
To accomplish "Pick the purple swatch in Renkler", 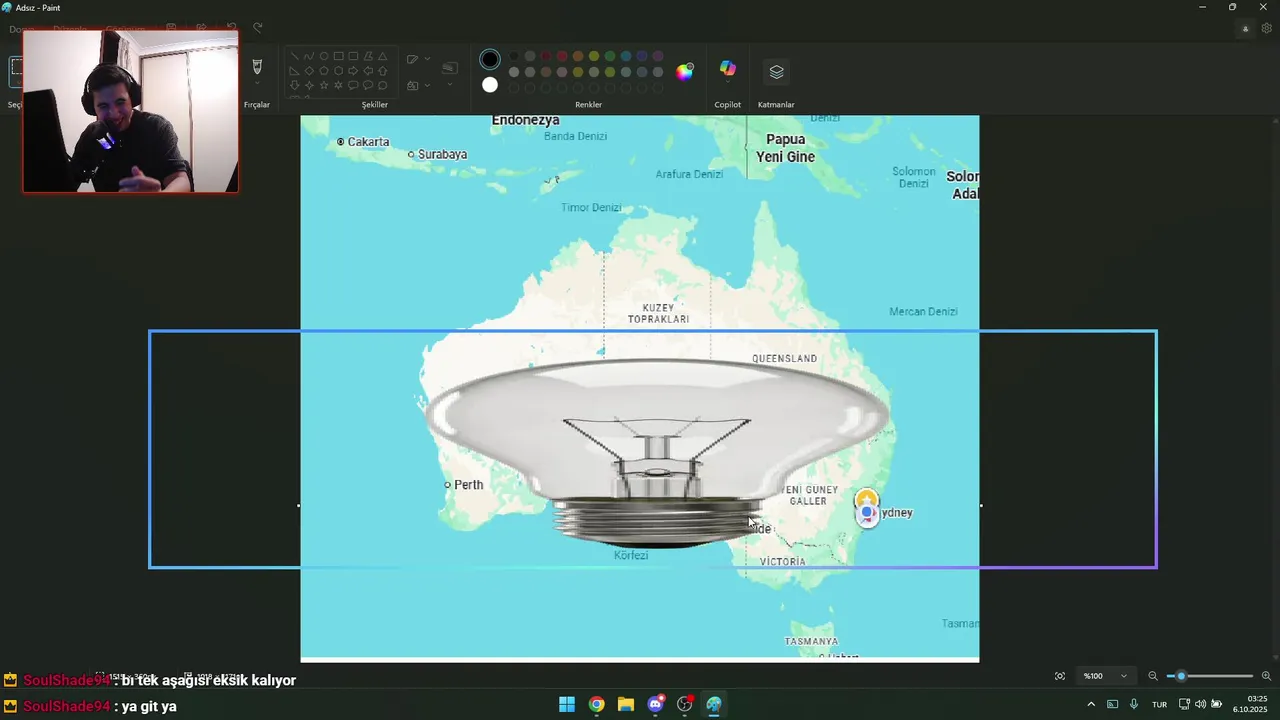I will [x=658, y=56].
